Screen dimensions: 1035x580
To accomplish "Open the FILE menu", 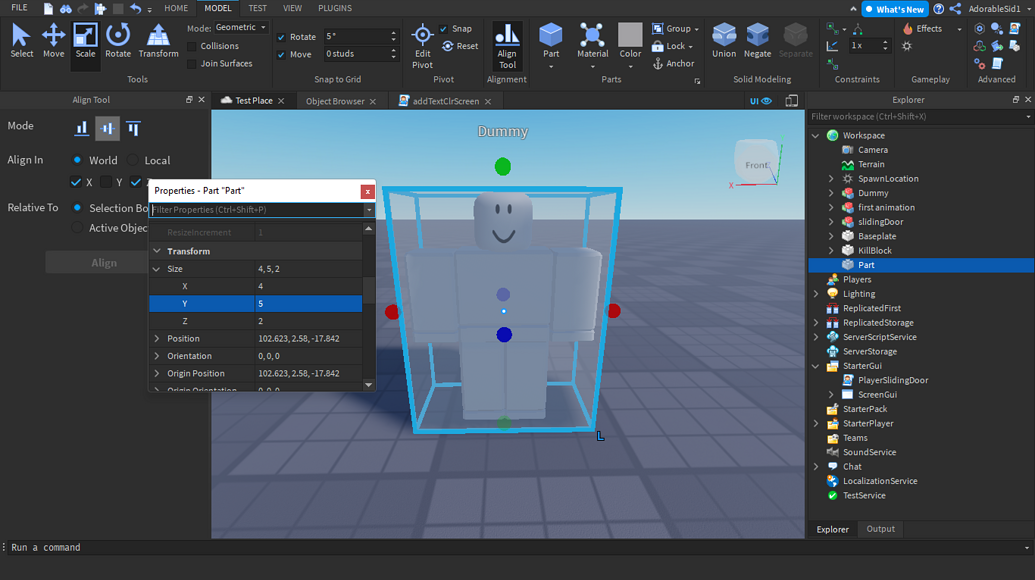I will coord(19,8).
